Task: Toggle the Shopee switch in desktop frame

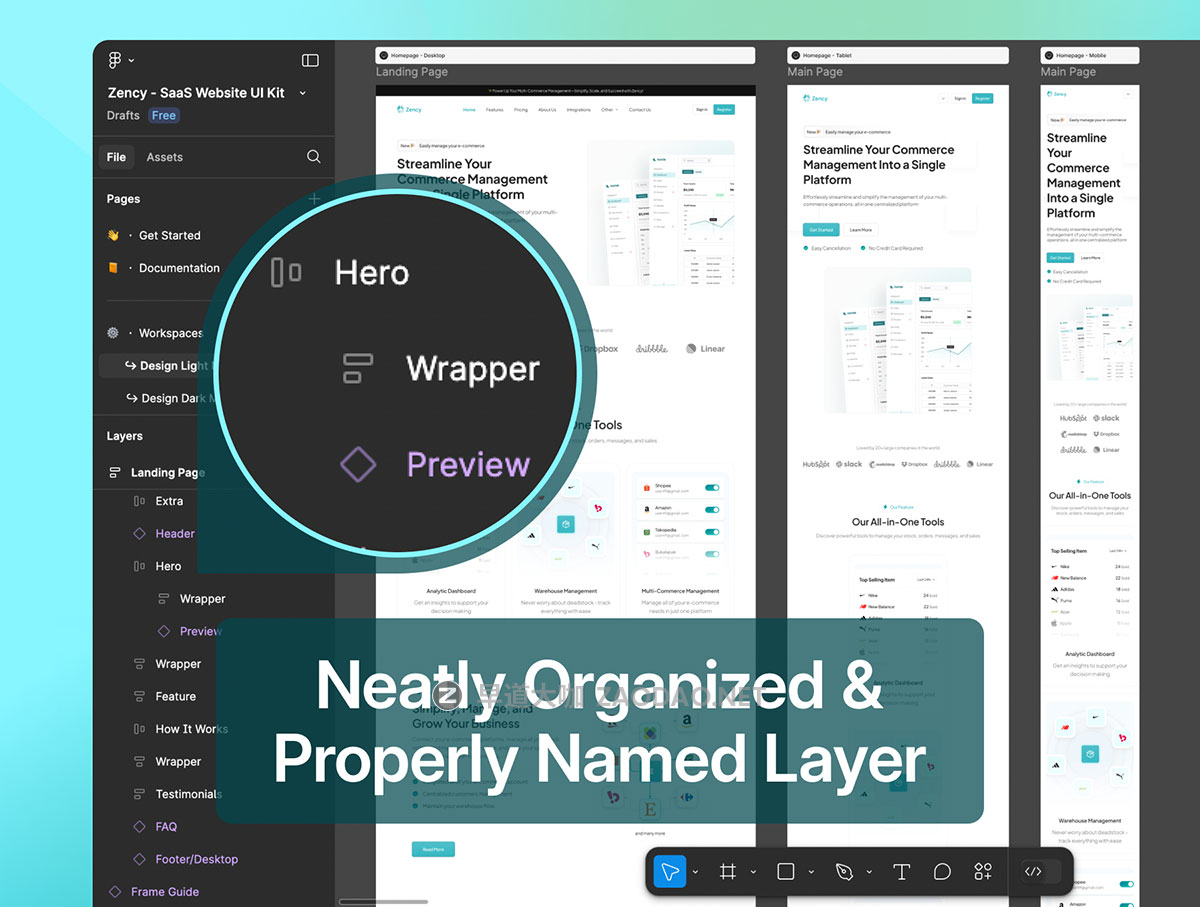Action: [712, 488]
